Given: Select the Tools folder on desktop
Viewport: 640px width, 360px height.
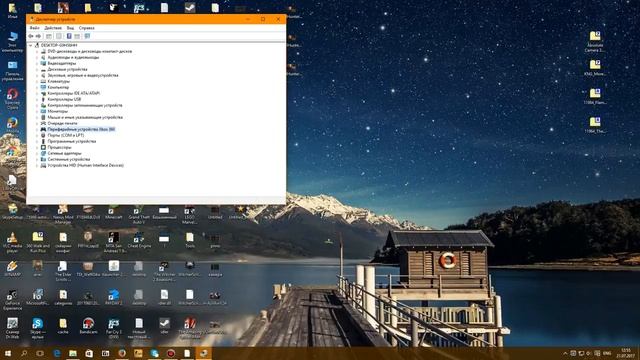Looking at the screenshot, I should click(190, 240).
